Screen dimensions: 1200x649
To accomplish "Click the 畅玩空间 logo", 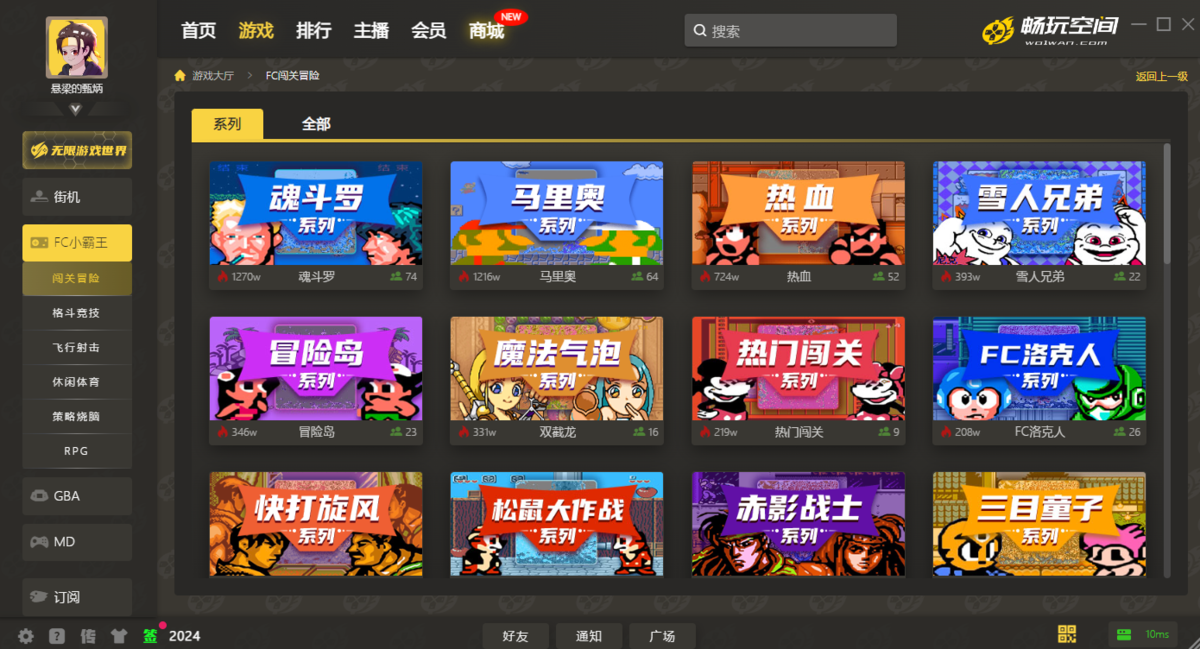I will 1050,30.
